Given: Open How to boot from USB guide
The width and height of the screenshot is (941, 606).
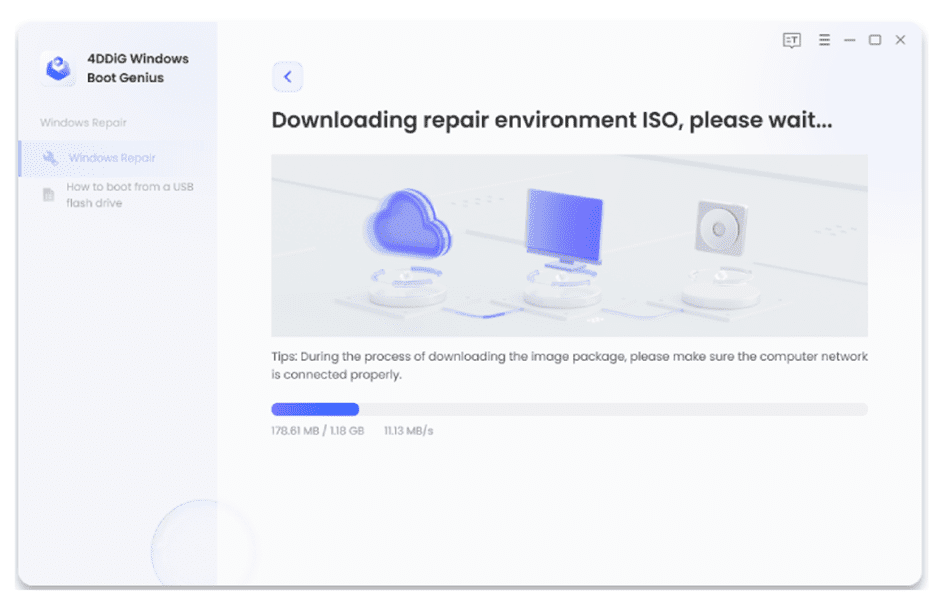Looking at the screenshot, I should coord(129,195).
